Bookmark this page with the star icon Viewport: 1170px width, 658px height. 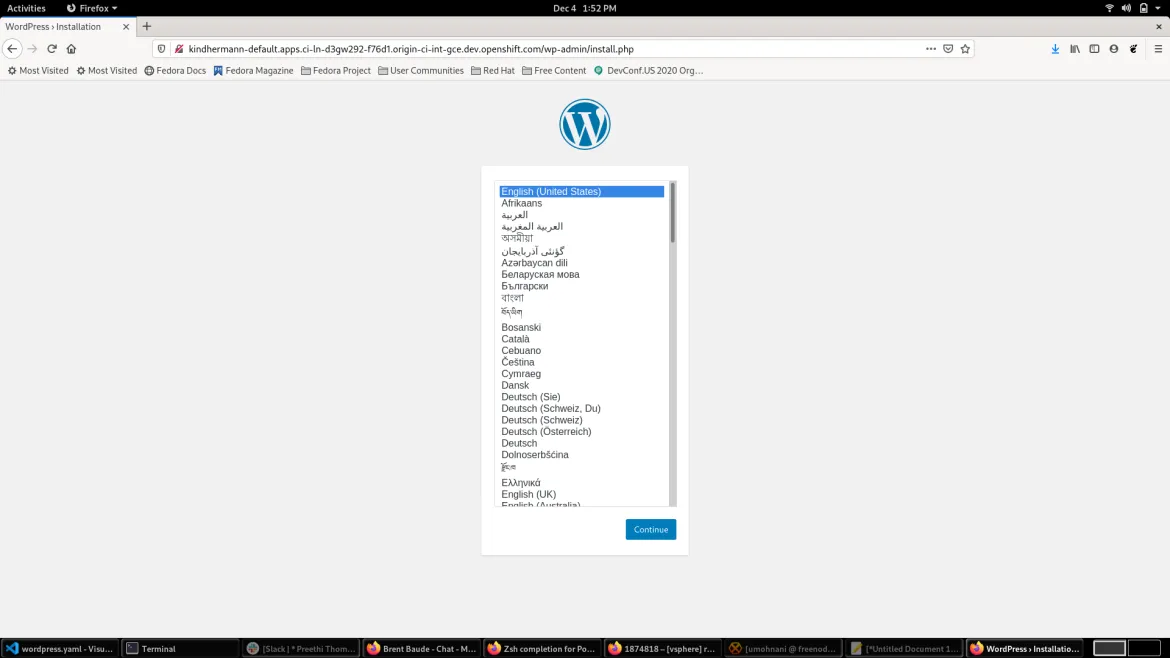coord(965,48)
